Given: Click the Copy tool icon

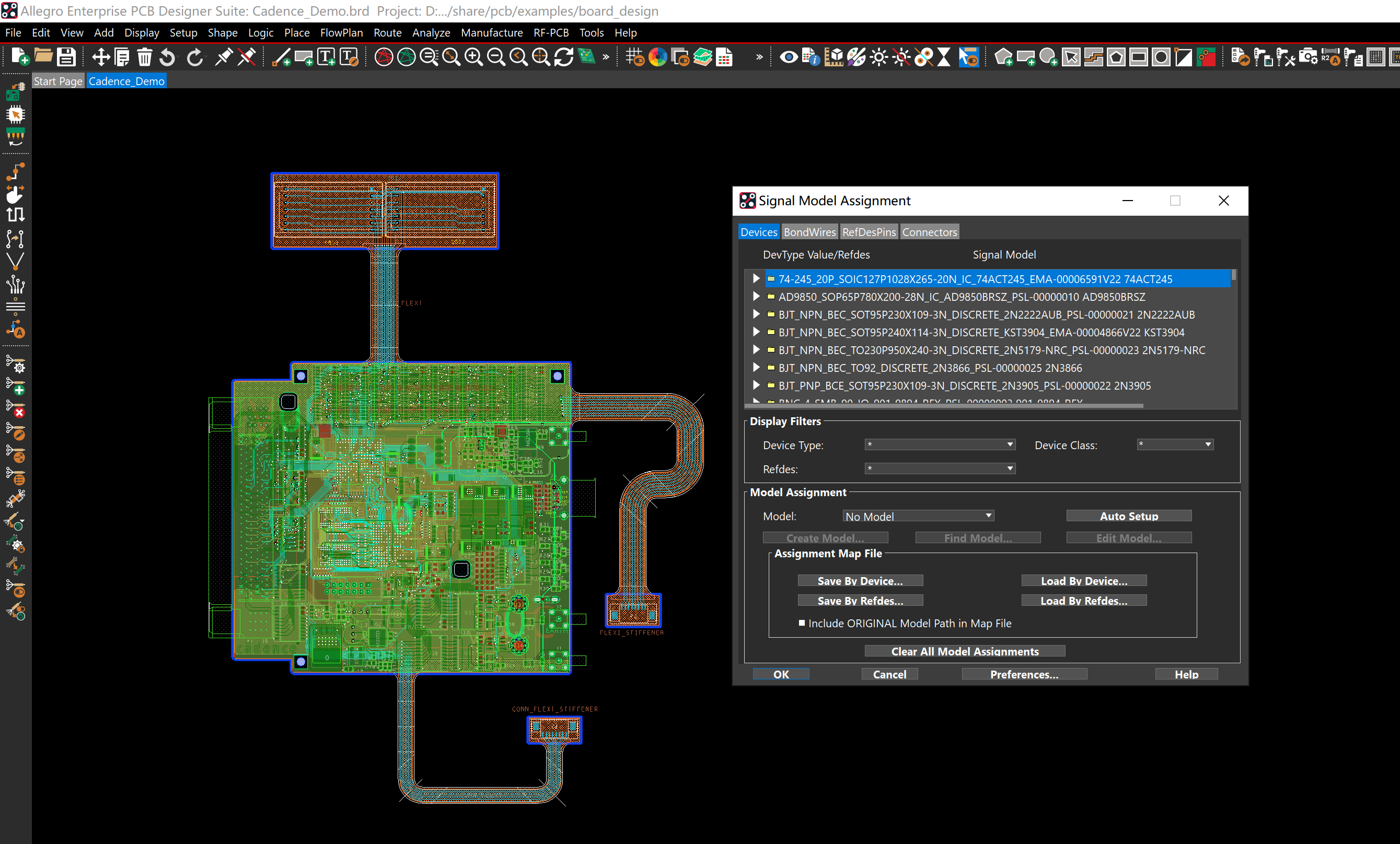Looking at the screenshot, I should (122, 57).
